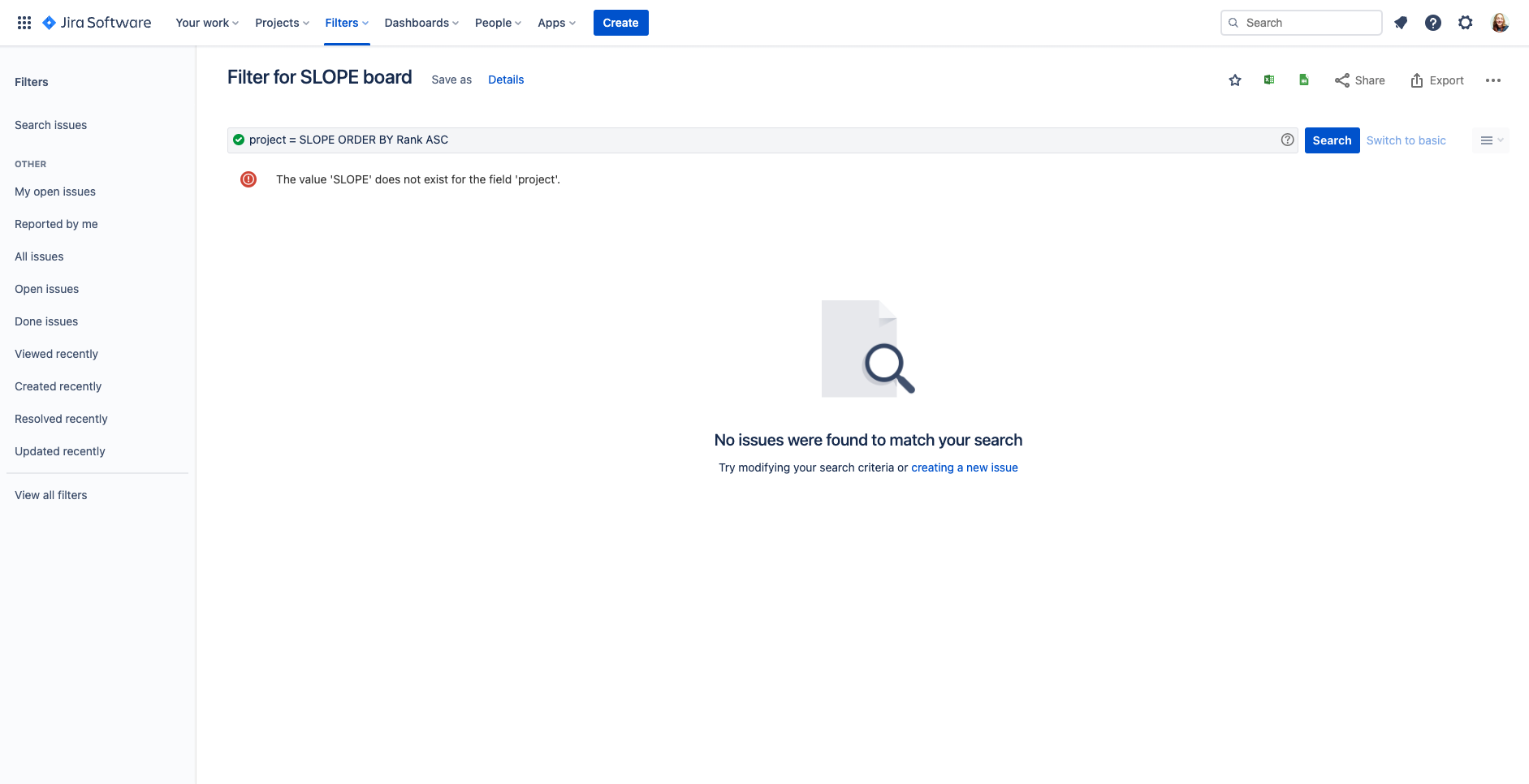Click into the JQL query field
Screen dimensions: 1529x784
762,140
